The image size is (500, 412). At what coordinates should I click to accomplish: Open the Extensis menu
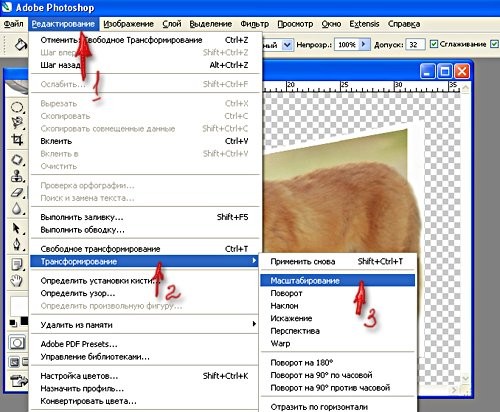[x=364, y=24]
